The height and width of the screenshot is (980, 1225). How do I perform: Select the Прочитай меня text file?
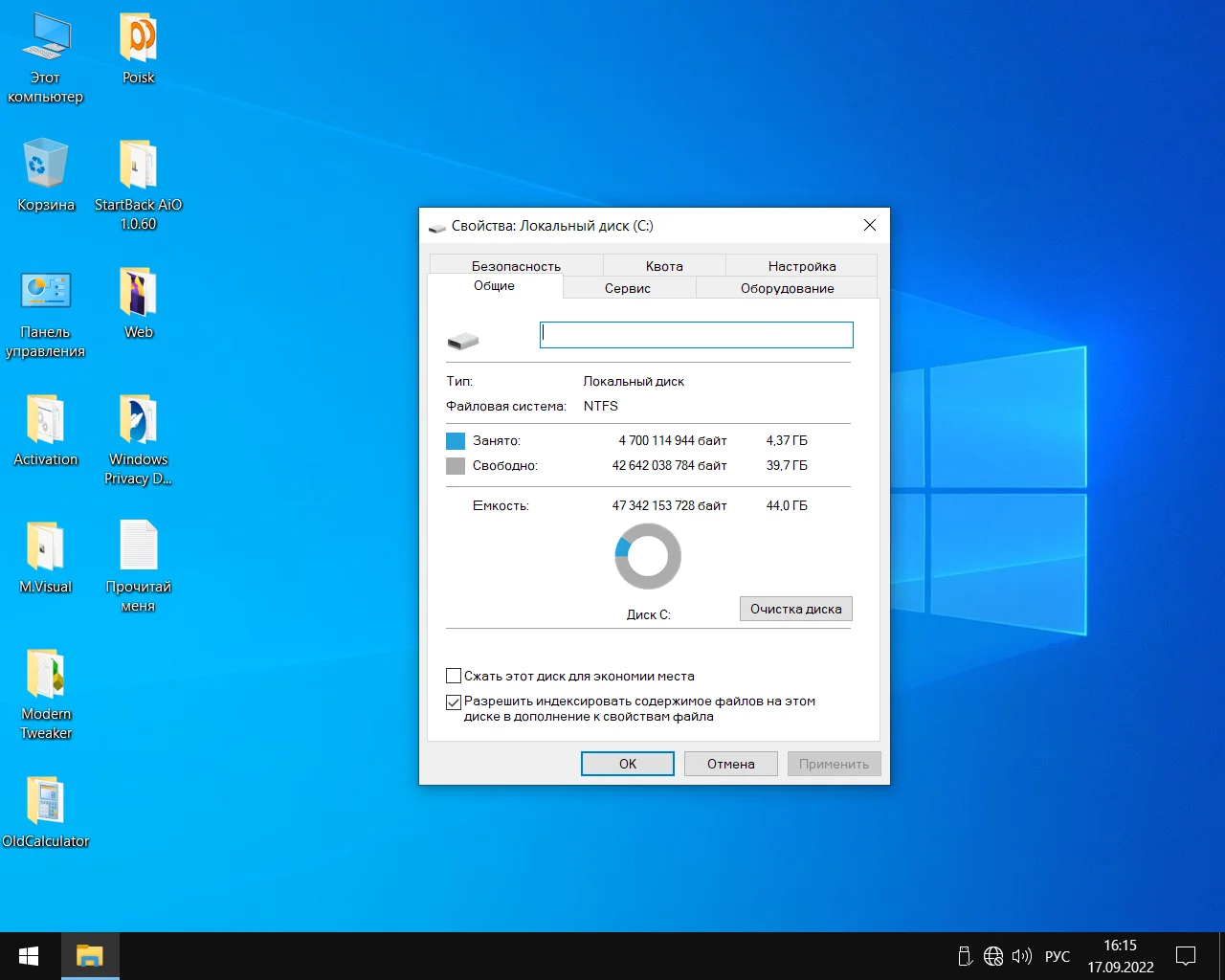[138, 547]
